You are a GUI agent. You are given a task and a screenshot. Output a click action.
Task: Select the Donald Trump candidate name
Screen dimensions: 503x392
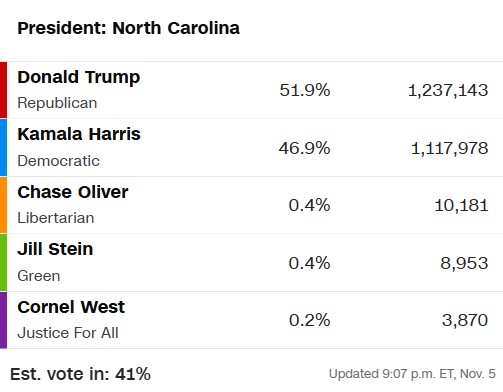click(x=79, y=77)
